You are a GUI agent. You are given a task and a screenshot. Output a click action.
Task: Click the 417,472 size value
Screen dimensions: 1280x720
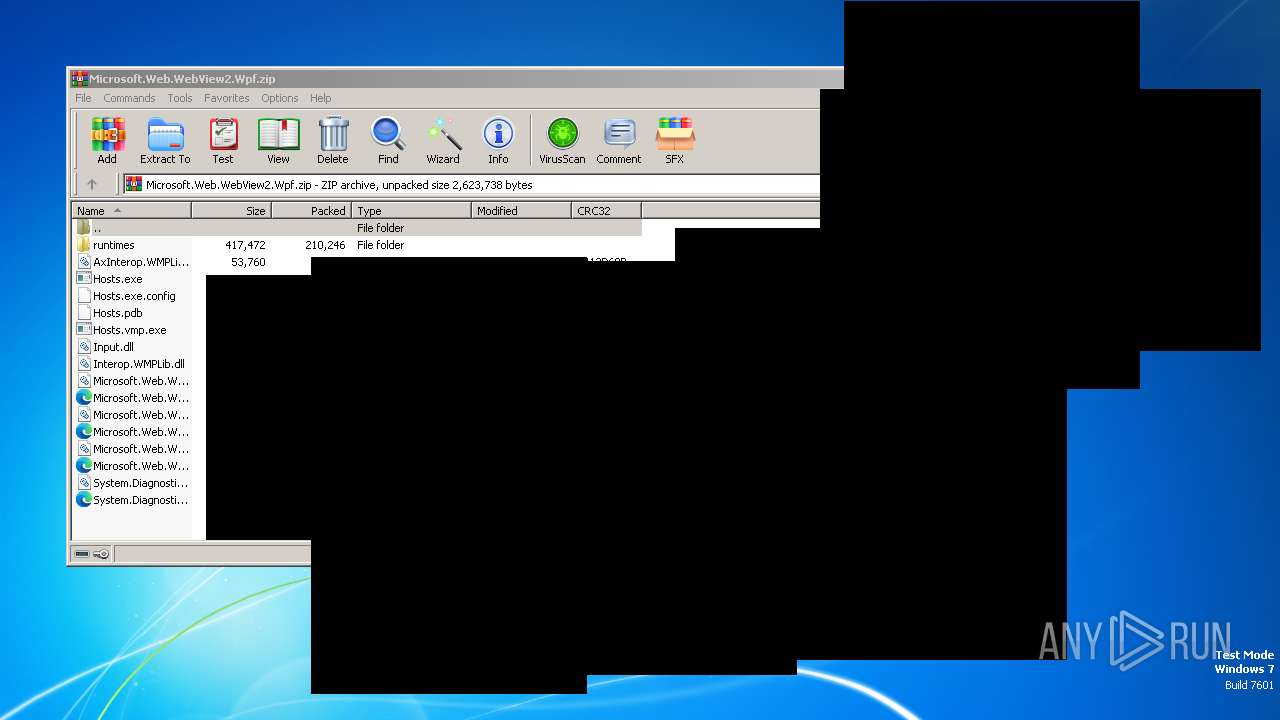pos(245,245)
